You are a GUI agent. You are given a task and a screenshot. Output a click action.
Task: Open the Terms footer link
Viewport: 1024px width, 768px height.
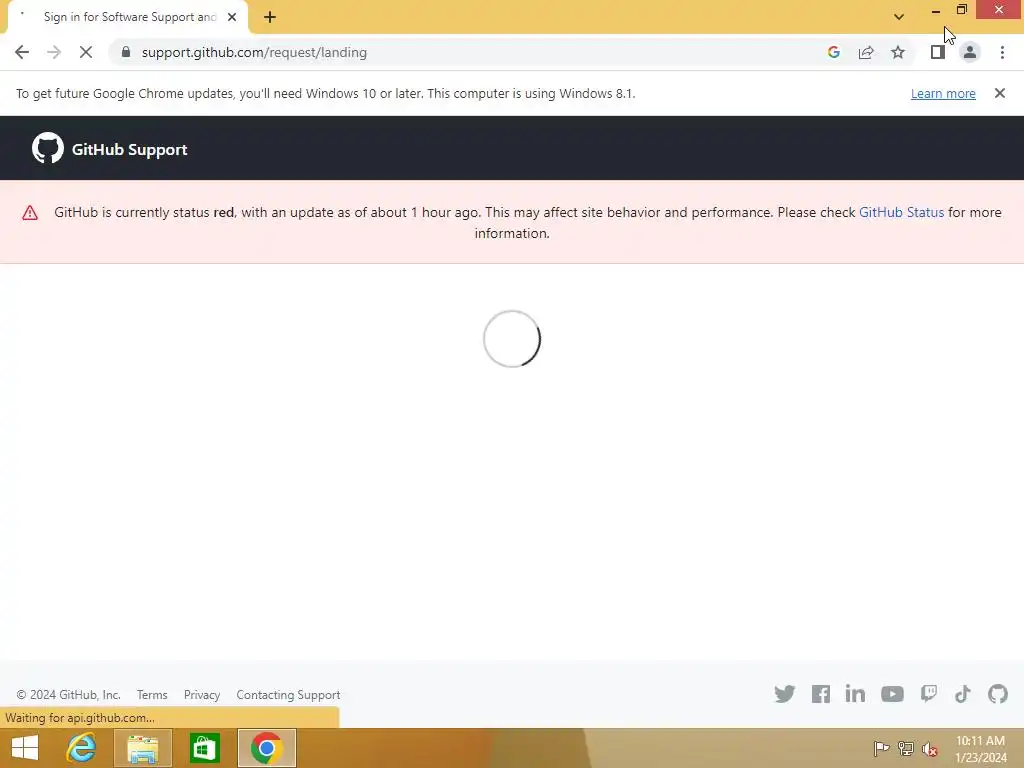pos(152,695)
